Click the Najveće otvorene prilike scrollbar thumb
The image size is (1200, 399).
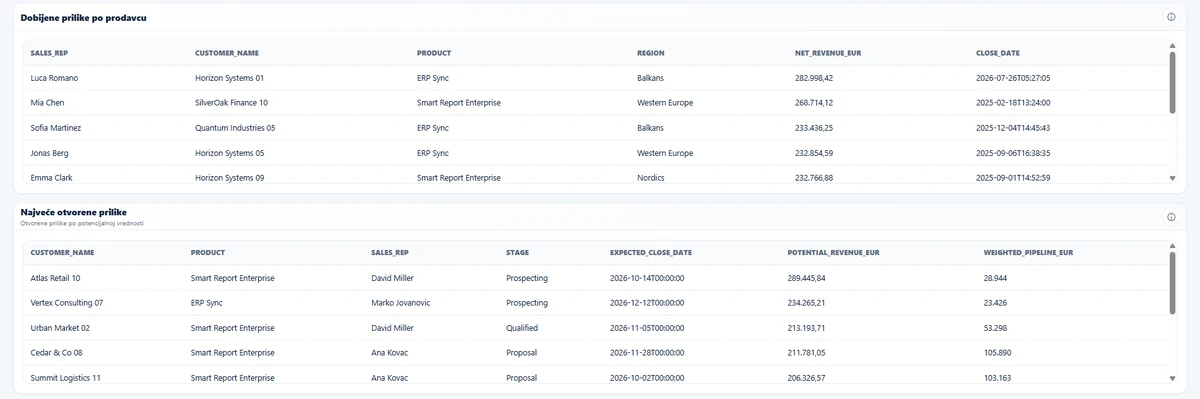(1172, 282)
